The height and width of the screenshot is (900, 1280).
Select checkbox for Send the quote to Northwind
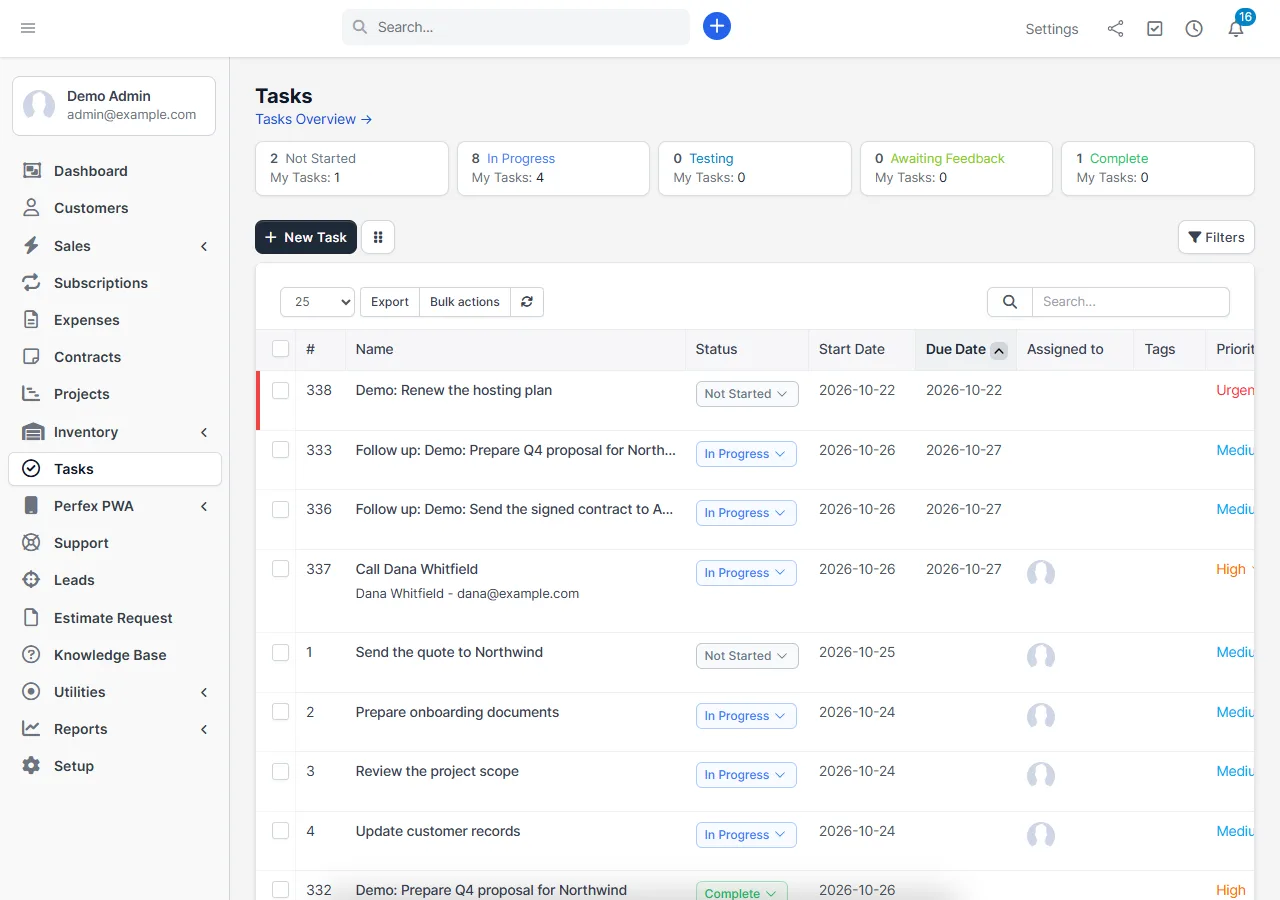pos(281,652)
